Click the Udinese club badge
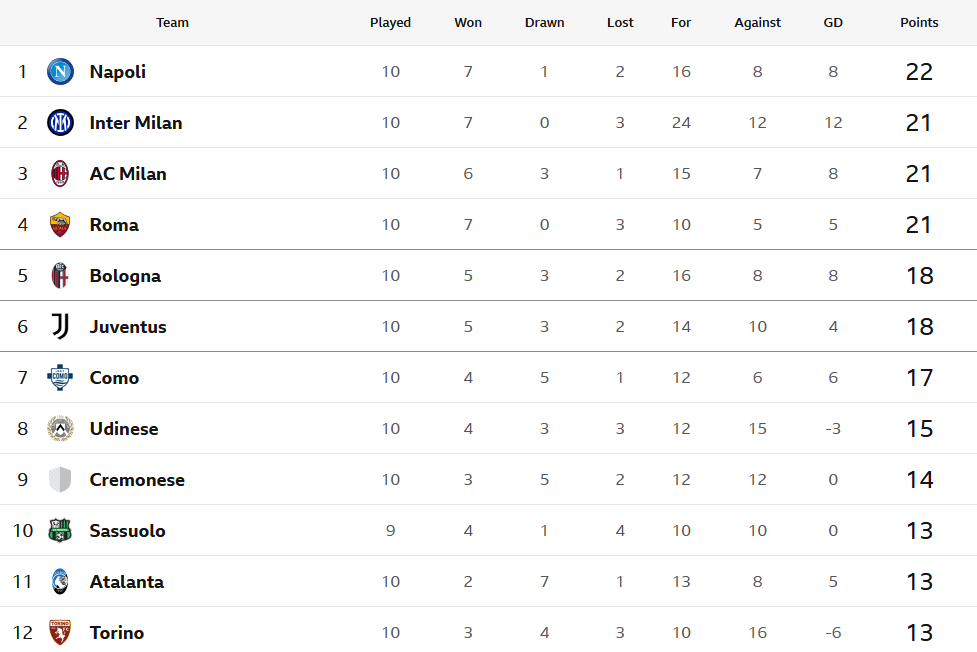Screen dimensions: 977x652 60,429
